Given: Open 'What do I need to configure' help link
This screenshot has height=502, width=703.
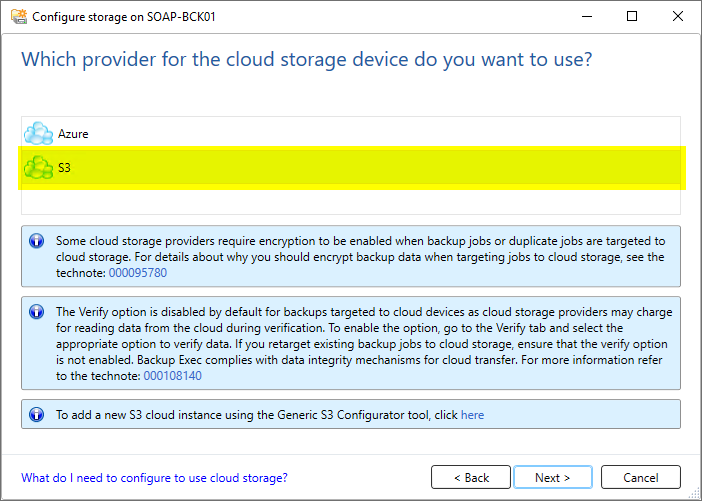Looking at the screenshot, I should pos(154,477).
